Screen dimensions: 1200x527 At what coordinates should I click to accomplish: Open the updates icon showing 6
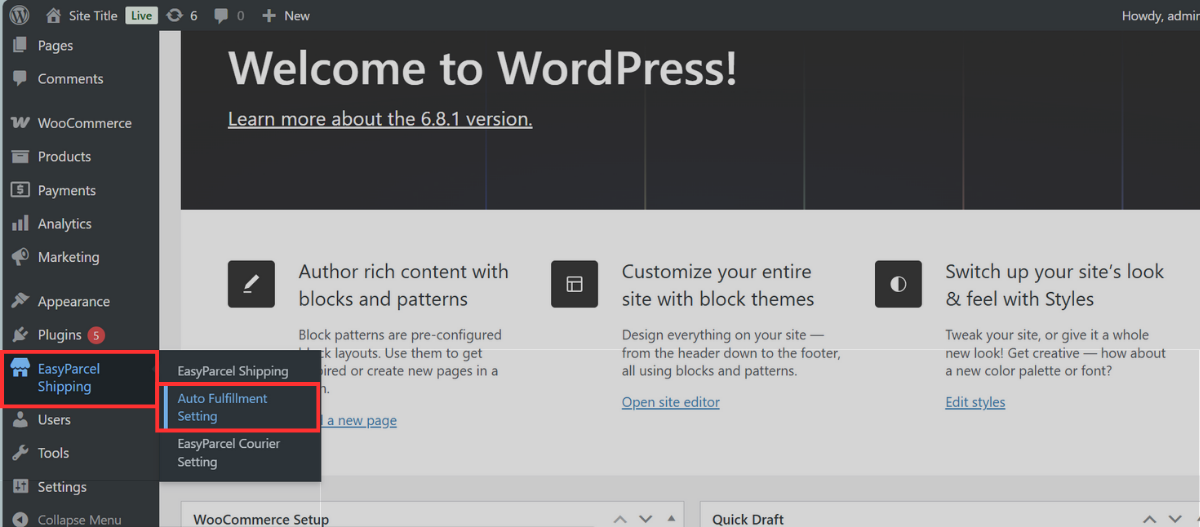click(181, 15)
